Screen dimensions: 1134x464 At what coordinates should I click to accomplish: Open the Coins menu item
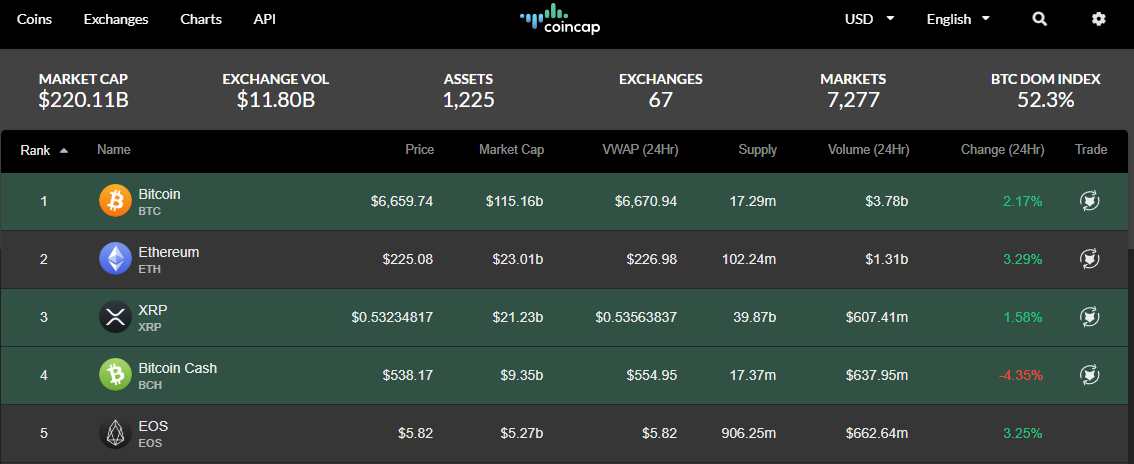35,19
